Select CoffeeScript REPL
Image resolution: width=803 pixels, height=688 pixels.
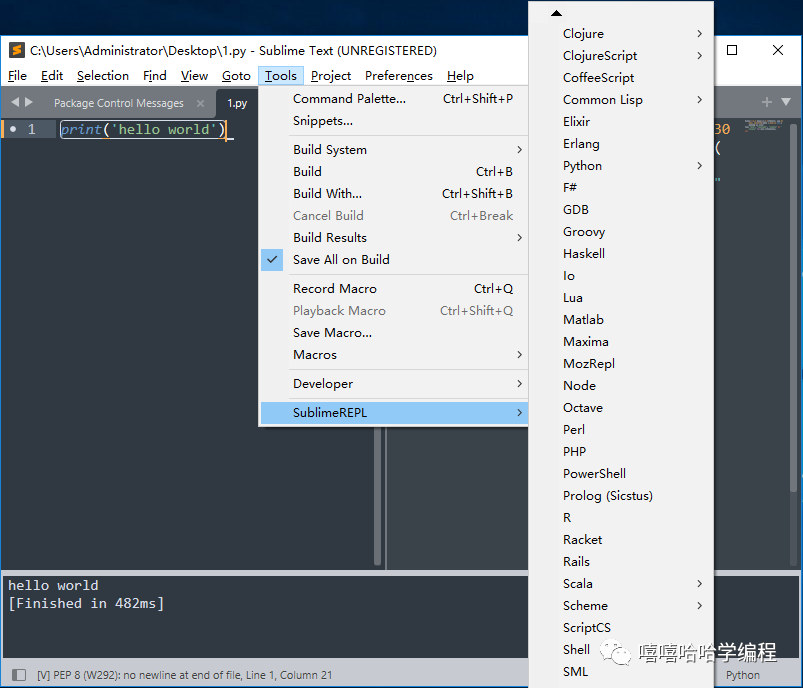621,77
